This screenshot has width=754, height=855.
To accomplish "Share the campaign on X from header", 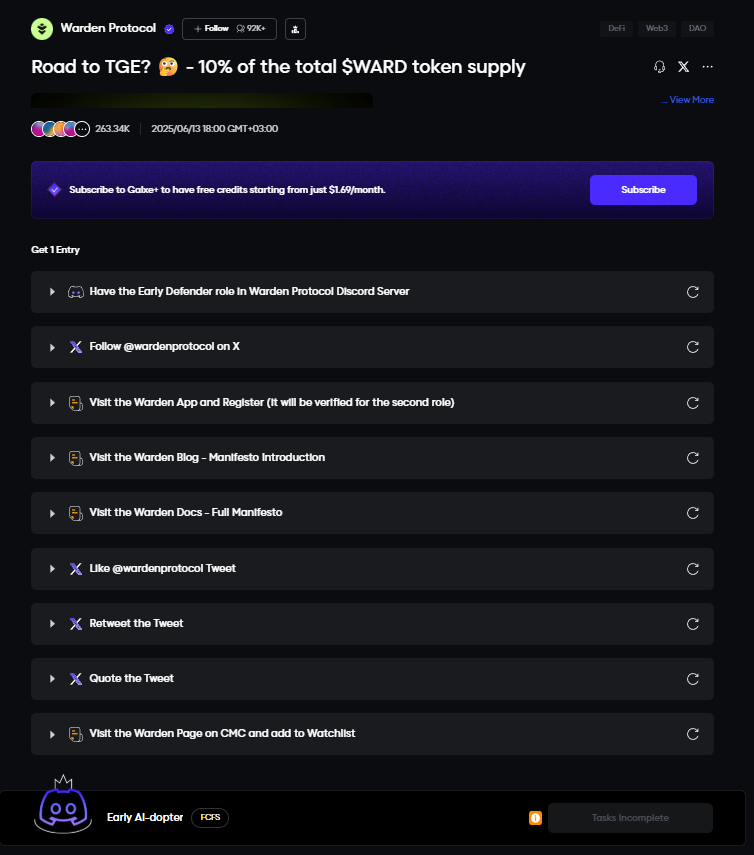I will [683, 67].
